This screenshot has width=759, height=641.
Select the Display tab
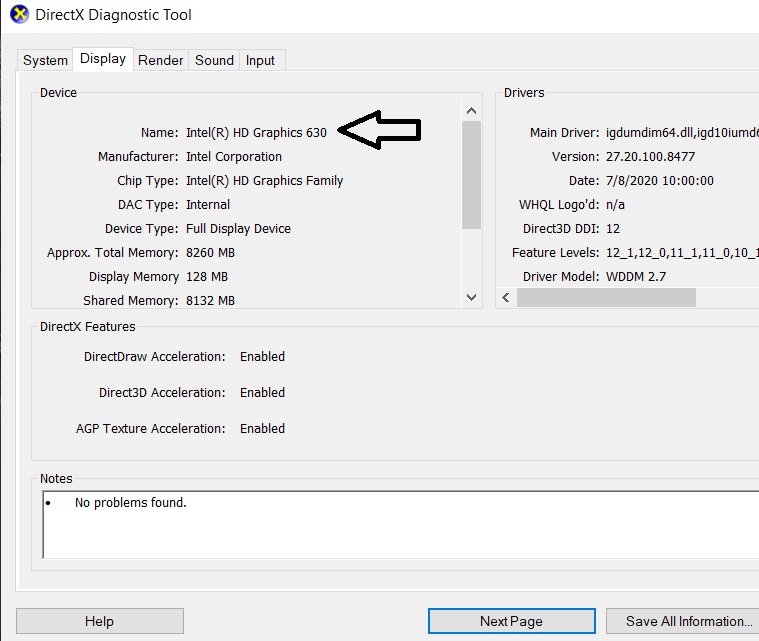coord(103,59)
